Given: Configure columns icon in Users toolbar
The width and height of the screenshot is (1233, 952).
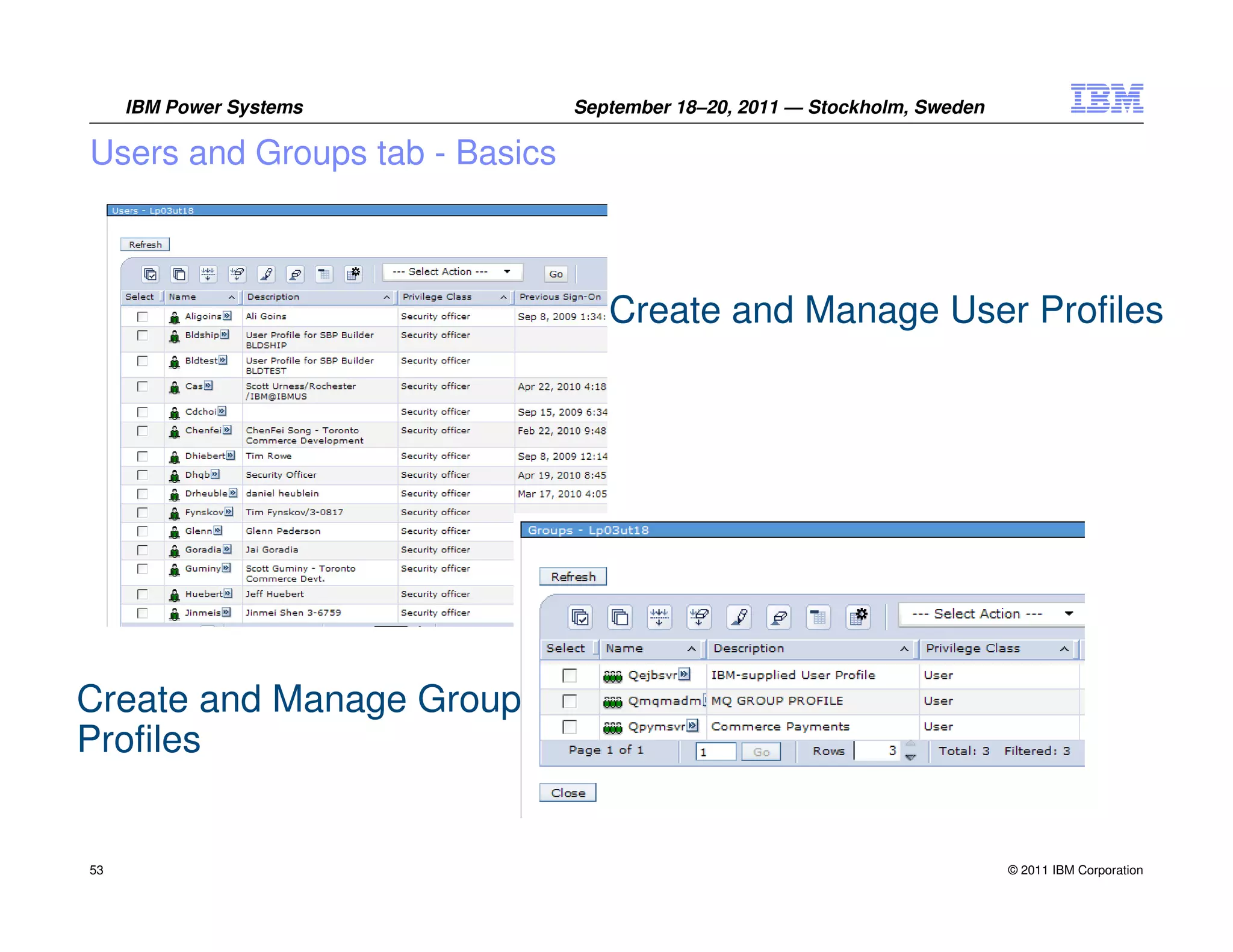Looking at the screenshot, I should tap(353, 274).
